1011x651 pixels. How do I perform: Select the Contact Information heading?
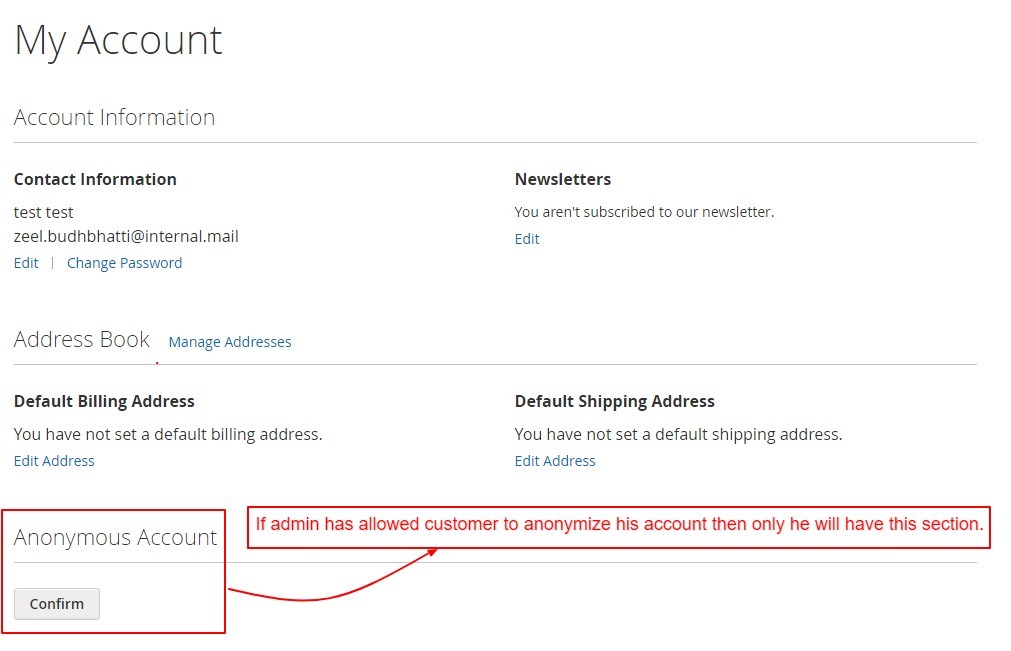tap(95, 179)
